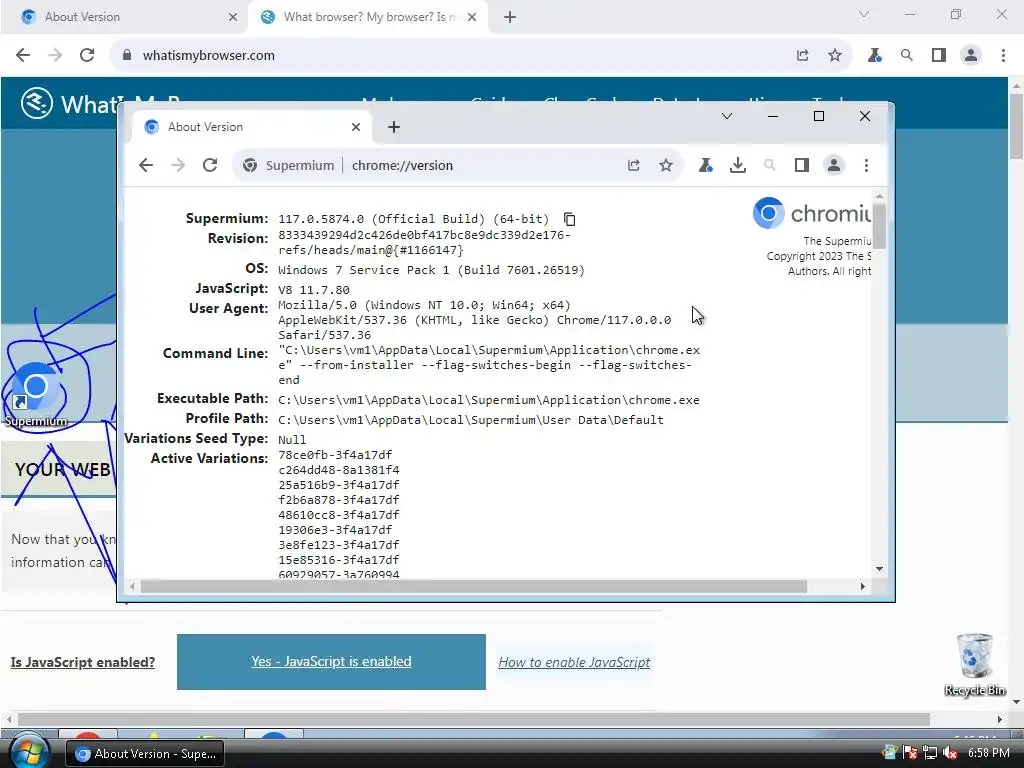Open the three-dot menu in the back window
This screenshot has width=1024, height=768.
1003,56
